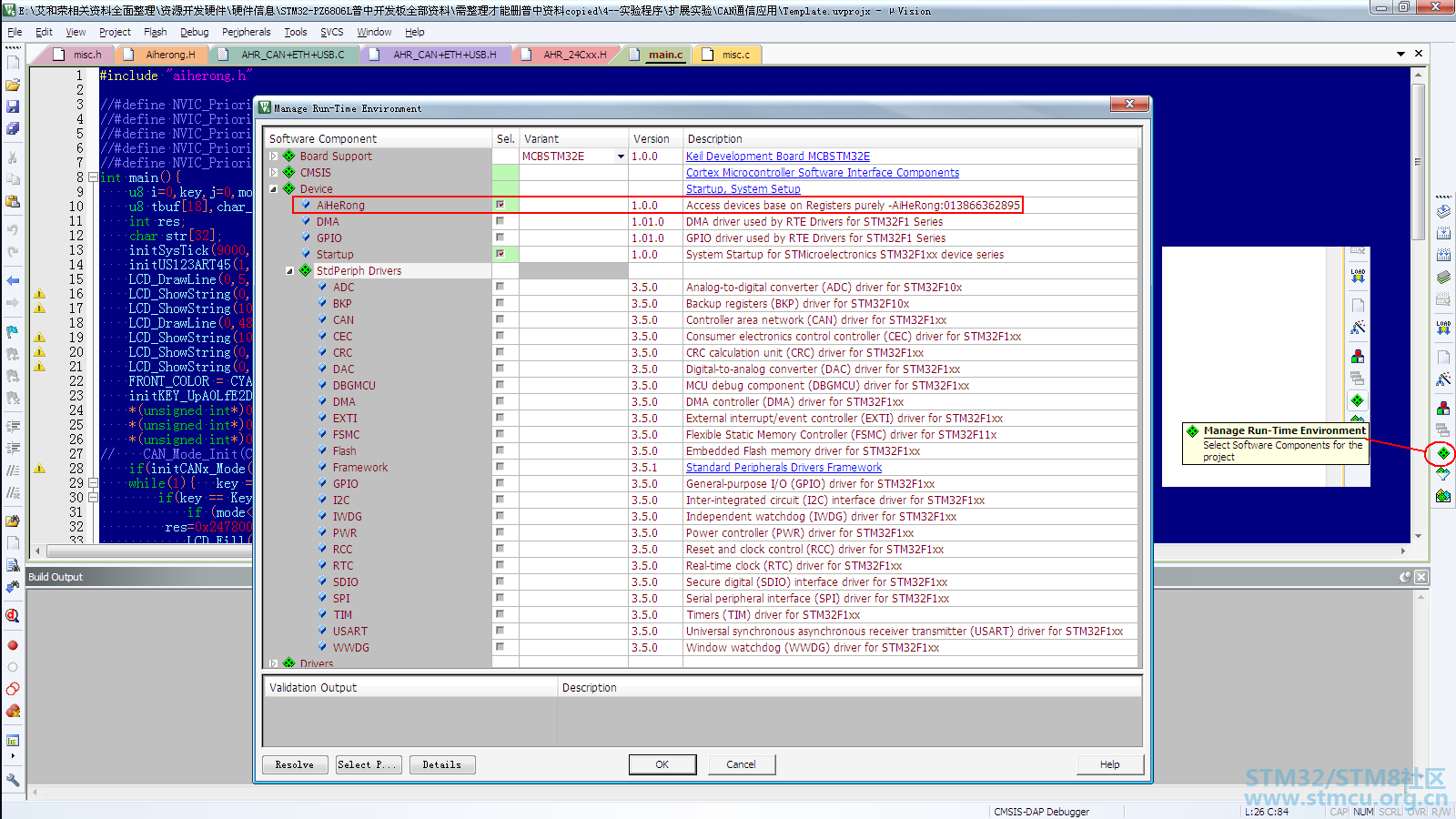Open File Extensions, Books and Environment icon
This screenshot has width=1456, height=819.
click(x=1443, y=409)
